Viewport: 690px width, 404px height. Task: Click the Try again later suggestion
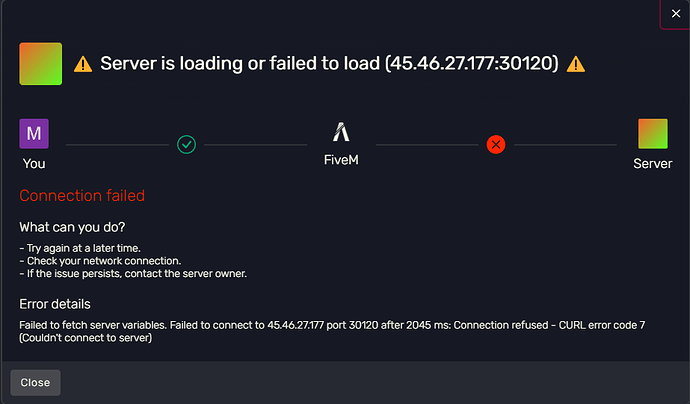point(80,248)
